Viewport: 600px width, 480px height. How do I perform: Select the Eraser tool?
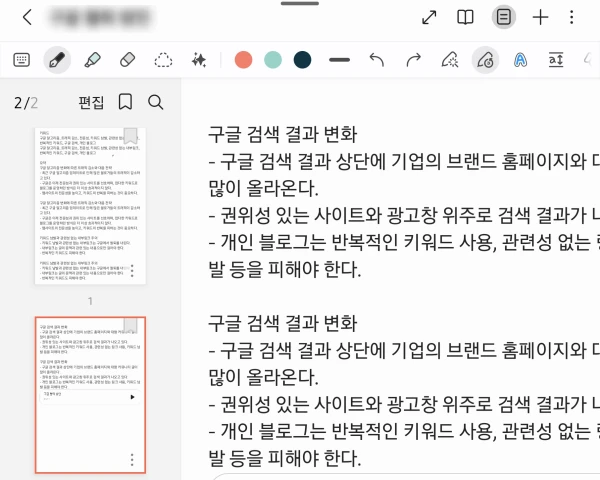127,60
